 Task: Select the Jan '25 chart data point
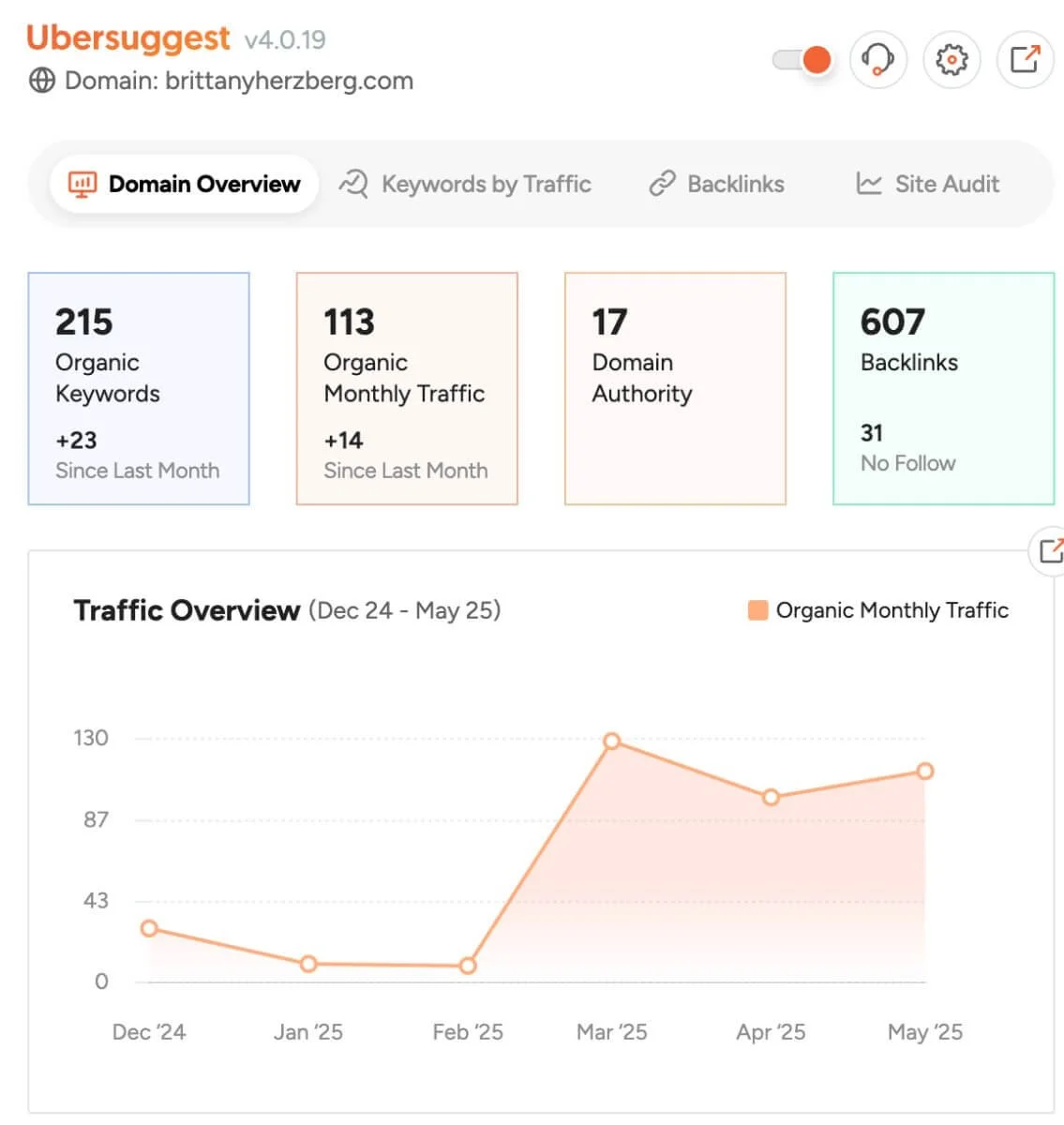(308, 964)
